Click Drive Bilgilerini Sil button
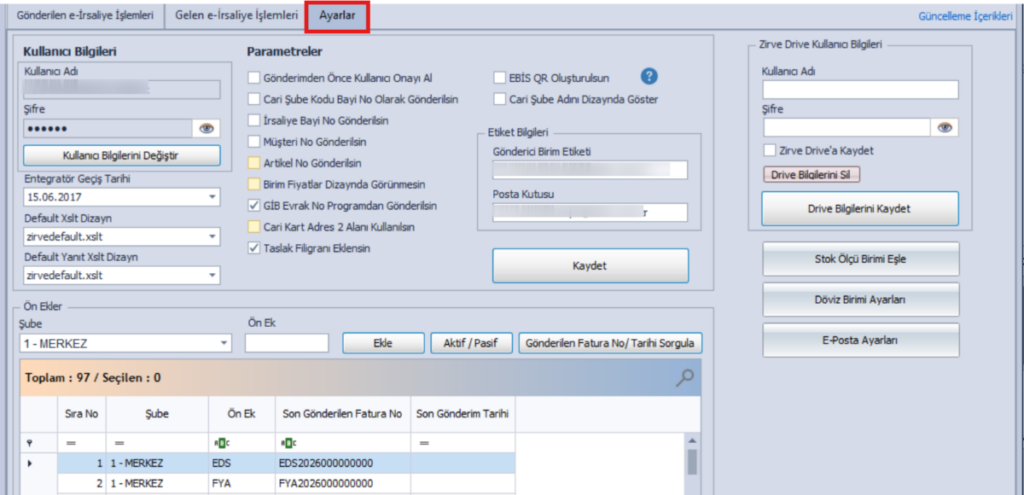Screen dimensions: 1024x495 tap(812, 174)
